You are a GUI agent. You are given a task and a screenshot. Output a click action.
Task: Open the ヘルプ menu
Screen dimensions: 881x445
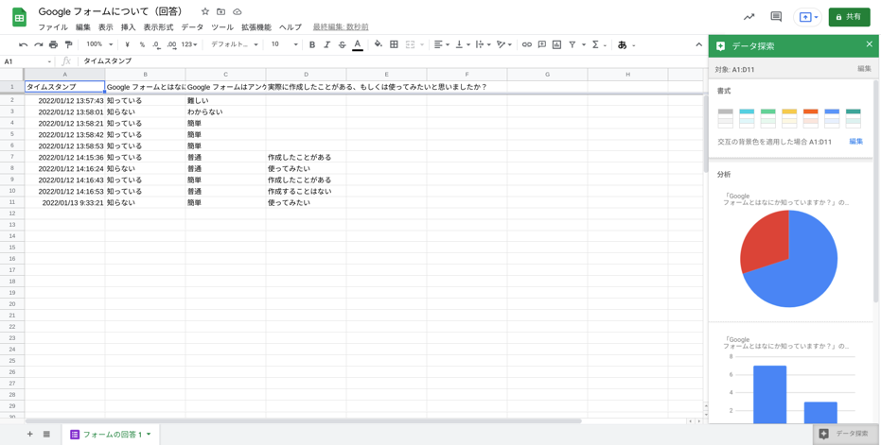coord(290,27)
